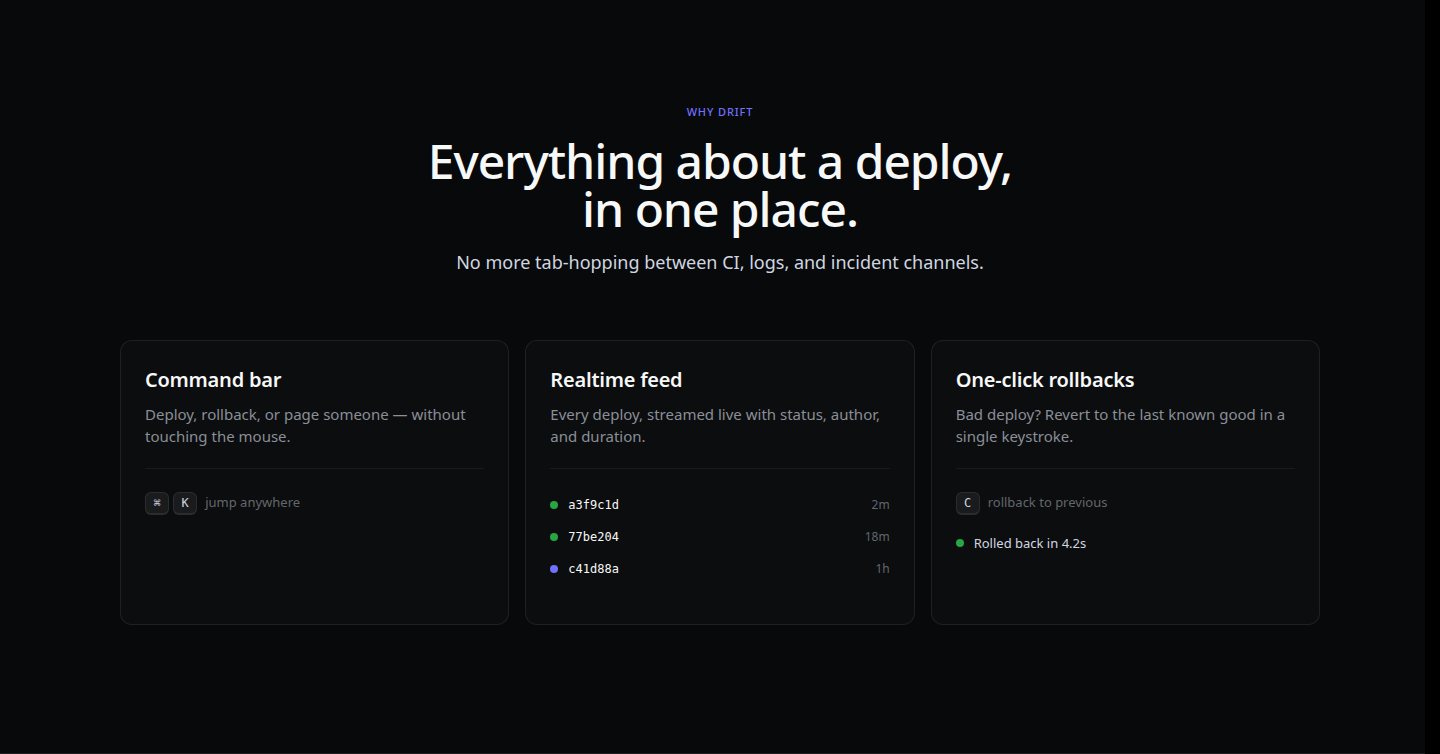Click the green dot beside Rolled back

[x=960, y=543]
